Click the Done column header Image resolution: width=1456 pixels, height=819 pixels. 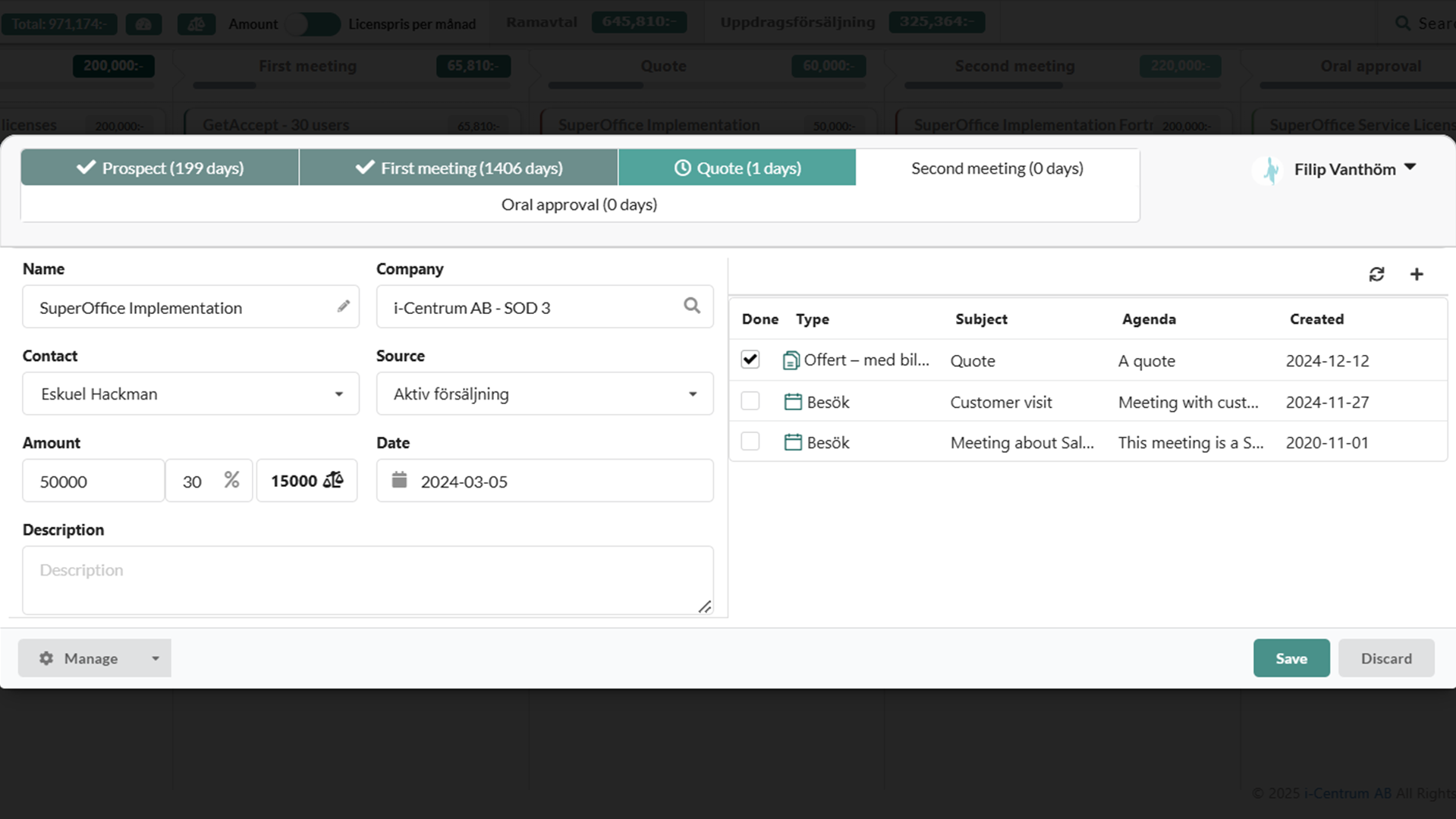pos(760,319)
